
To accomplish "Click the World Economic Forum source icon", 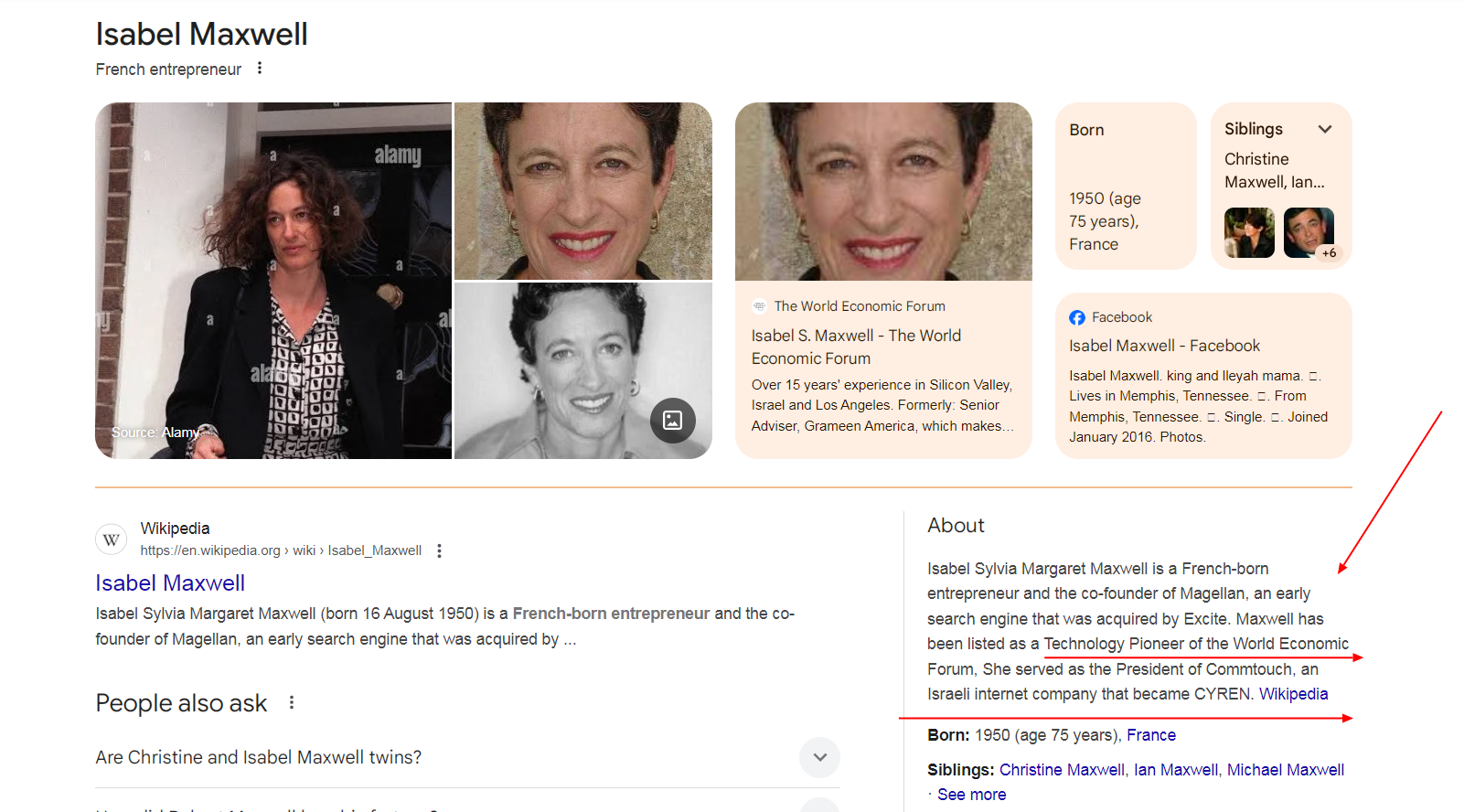I will [759, 306].
